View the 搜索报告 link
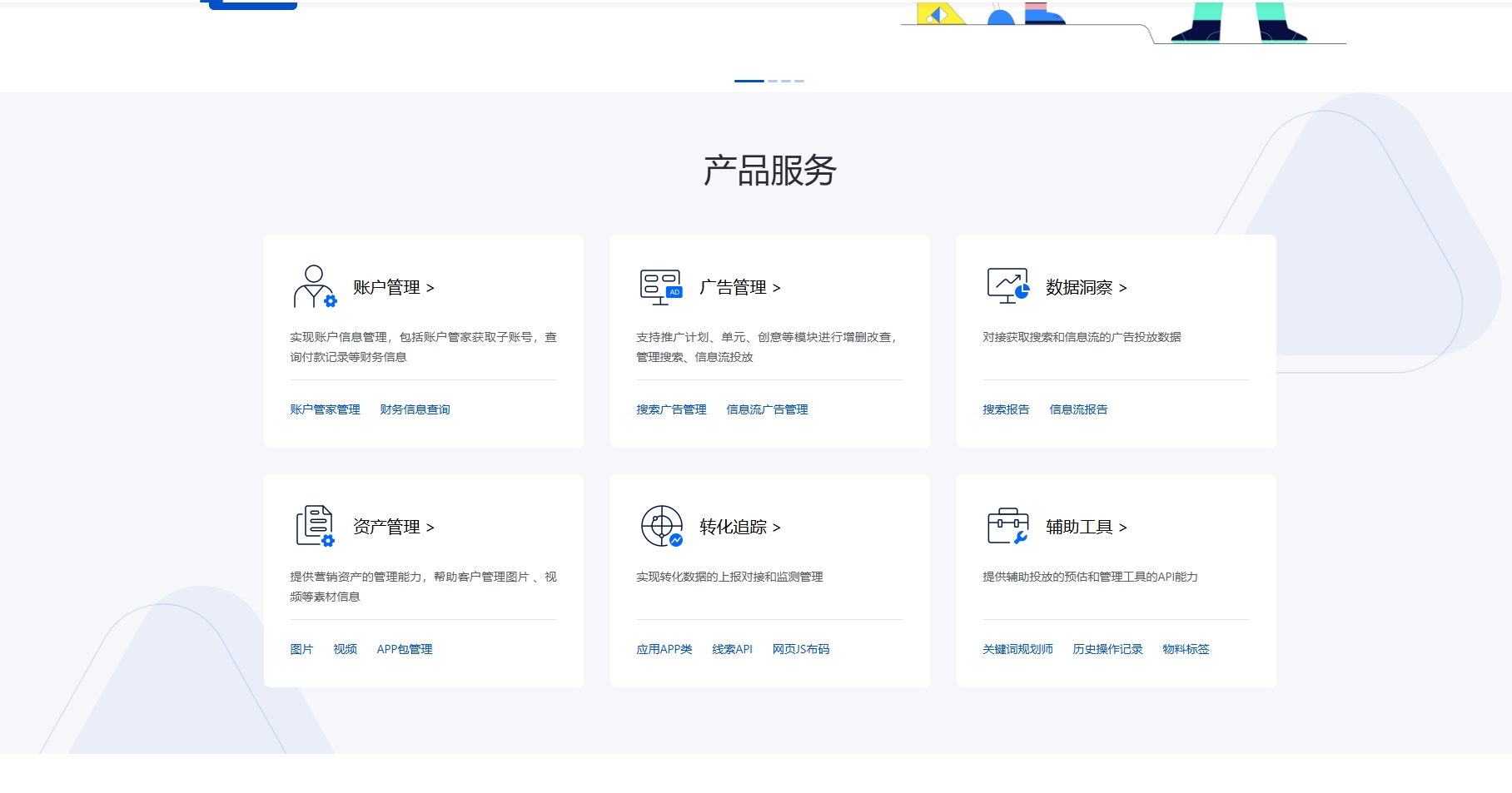The width and height of the screenshot is (1512, 793). (1006, 409)
